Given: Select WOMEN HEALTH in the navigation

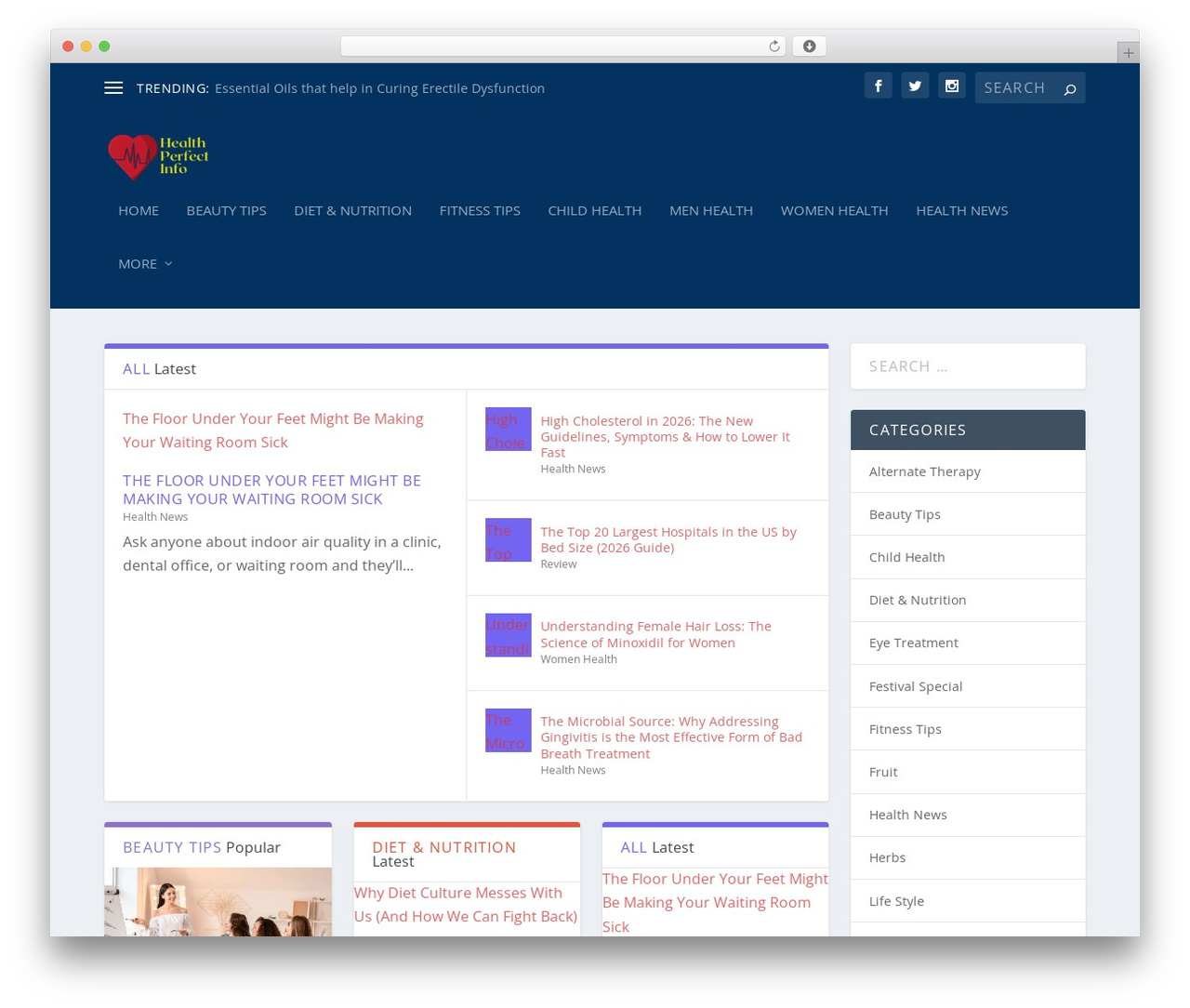Looking at the screenshot, I should tap(834, 210).
